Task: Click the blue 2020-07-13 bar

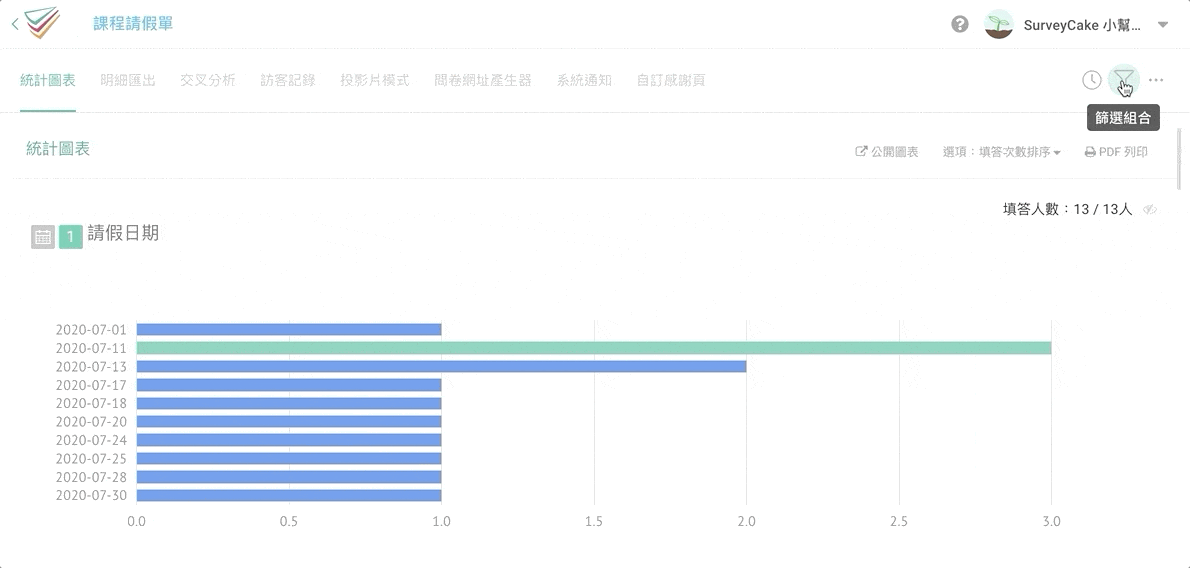Action: [441, 366]
